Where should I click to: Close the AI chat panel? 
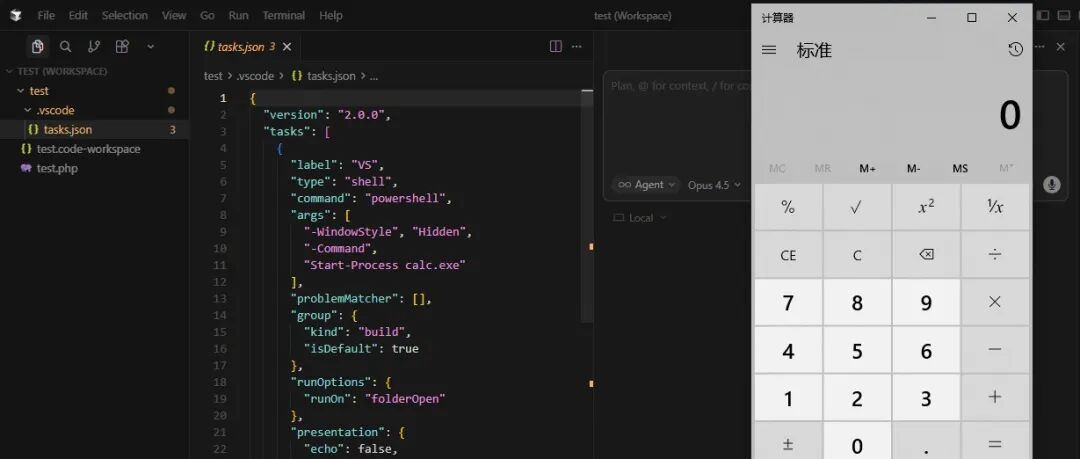tap(1061, 46)
